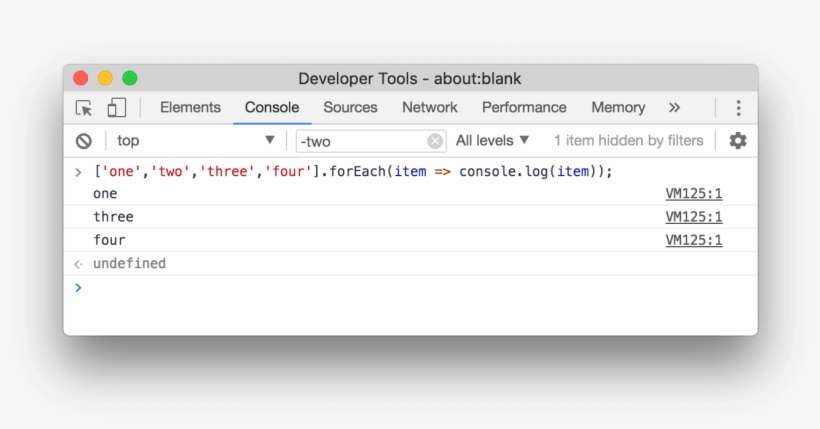
Task: Activate the inspect element picker icon
Action: click(x=84, y=108)
